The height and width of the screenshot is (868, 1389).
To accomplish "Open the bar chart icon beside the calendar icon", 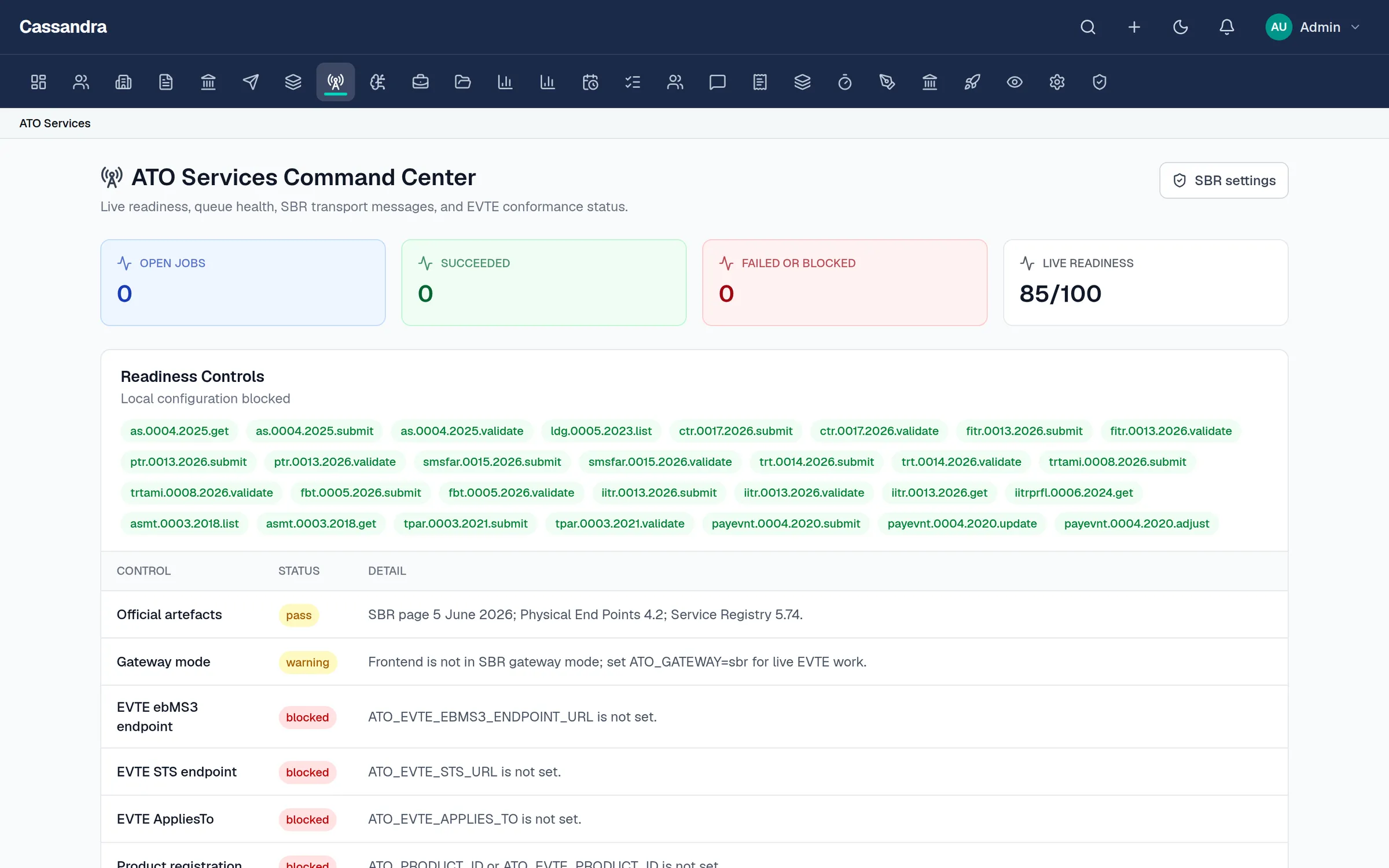I will [x=547, y=82].
